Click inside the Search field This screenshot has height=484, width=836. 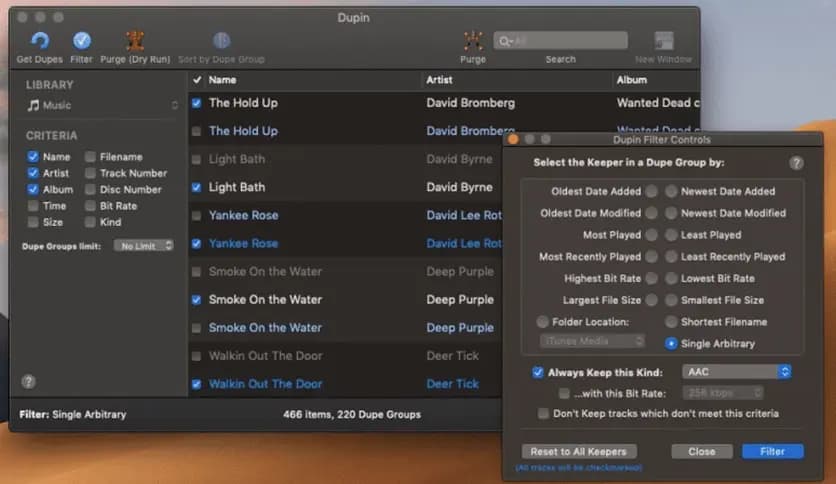[x=560, y=41]
